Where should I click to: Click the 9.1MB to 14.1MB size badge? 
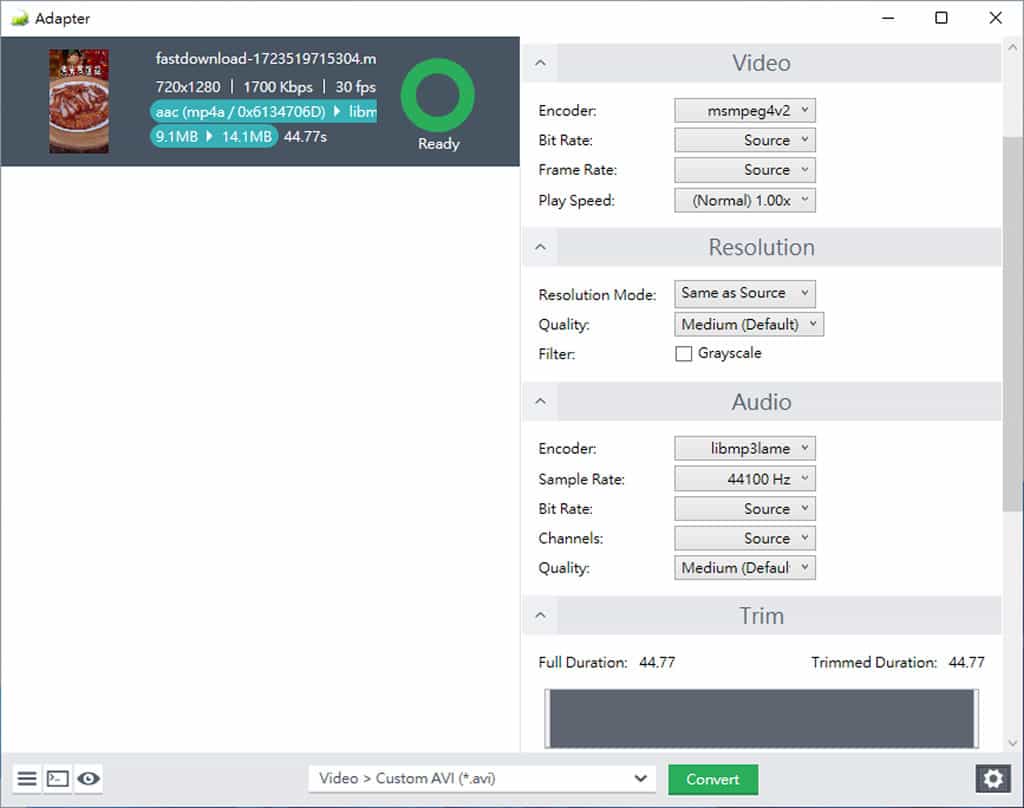click(214, 137)
